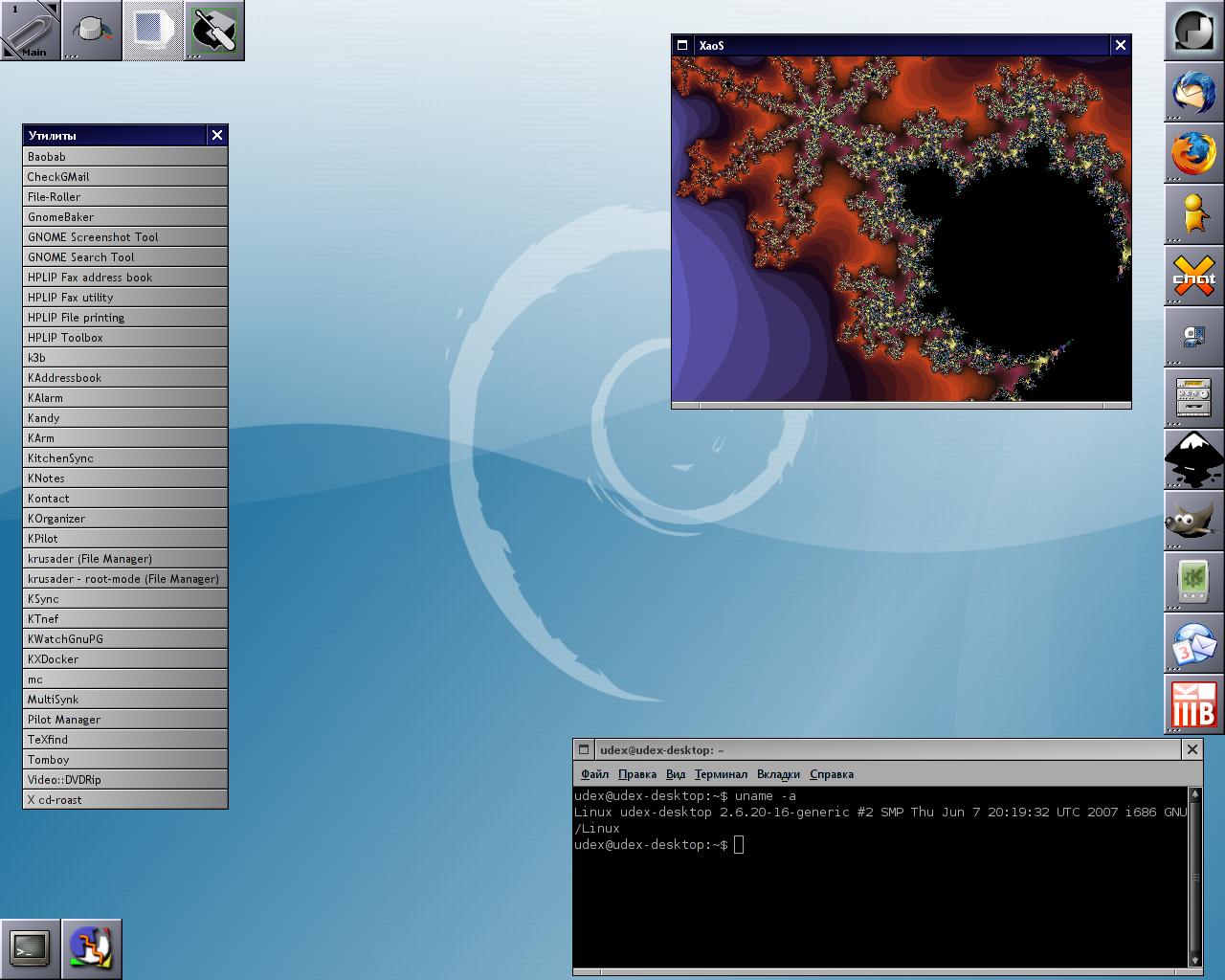Open Tomboy menu entry
The image size is (1225, 980).
125,759
